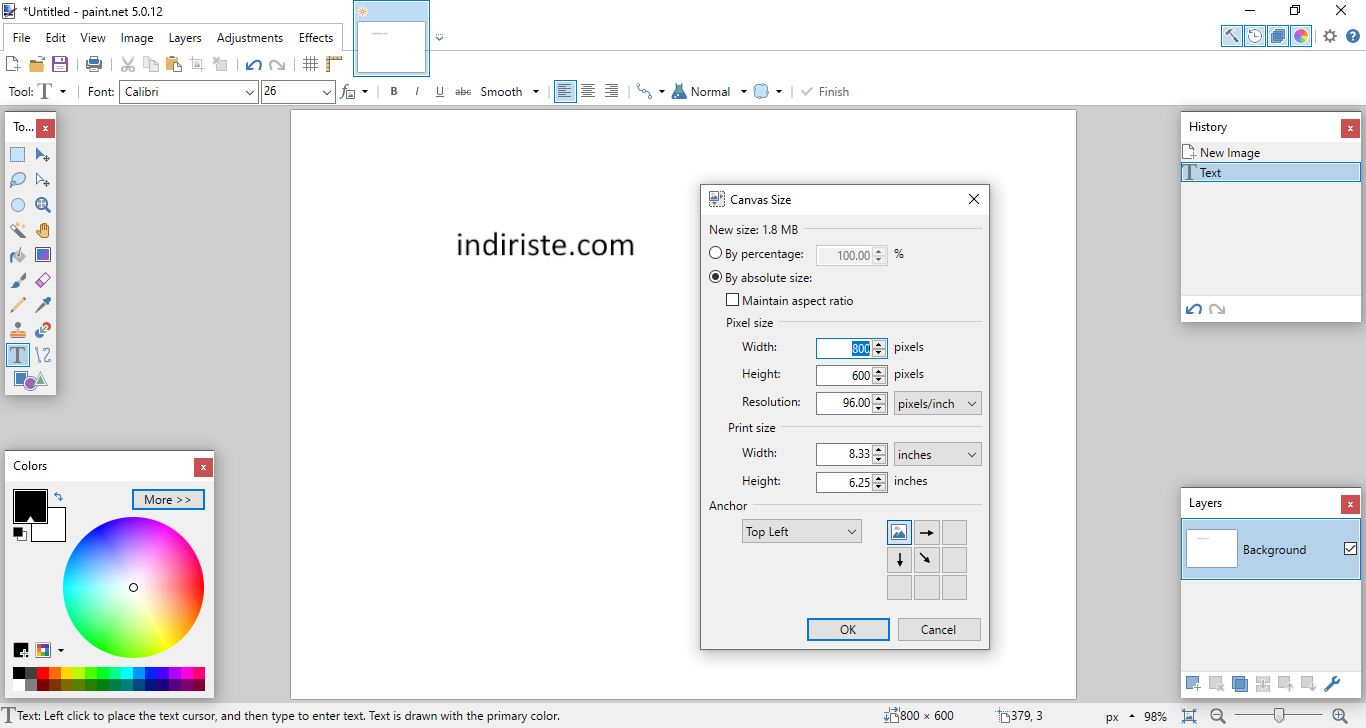
Task: Select the Rectangle Select tool
Action: coord(18,155)
